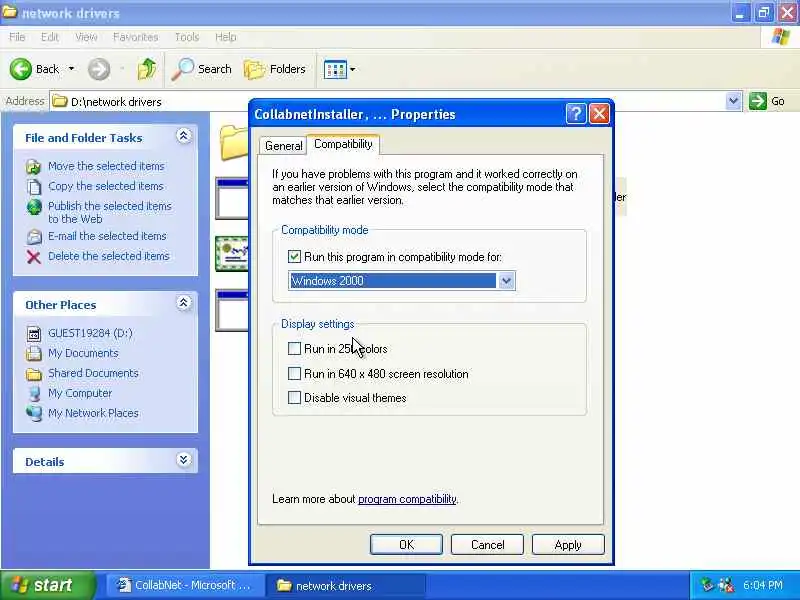Click the Forward arrow icon in toolbar
This screenshot has height=600, width=800.
(x=99, y=69)
